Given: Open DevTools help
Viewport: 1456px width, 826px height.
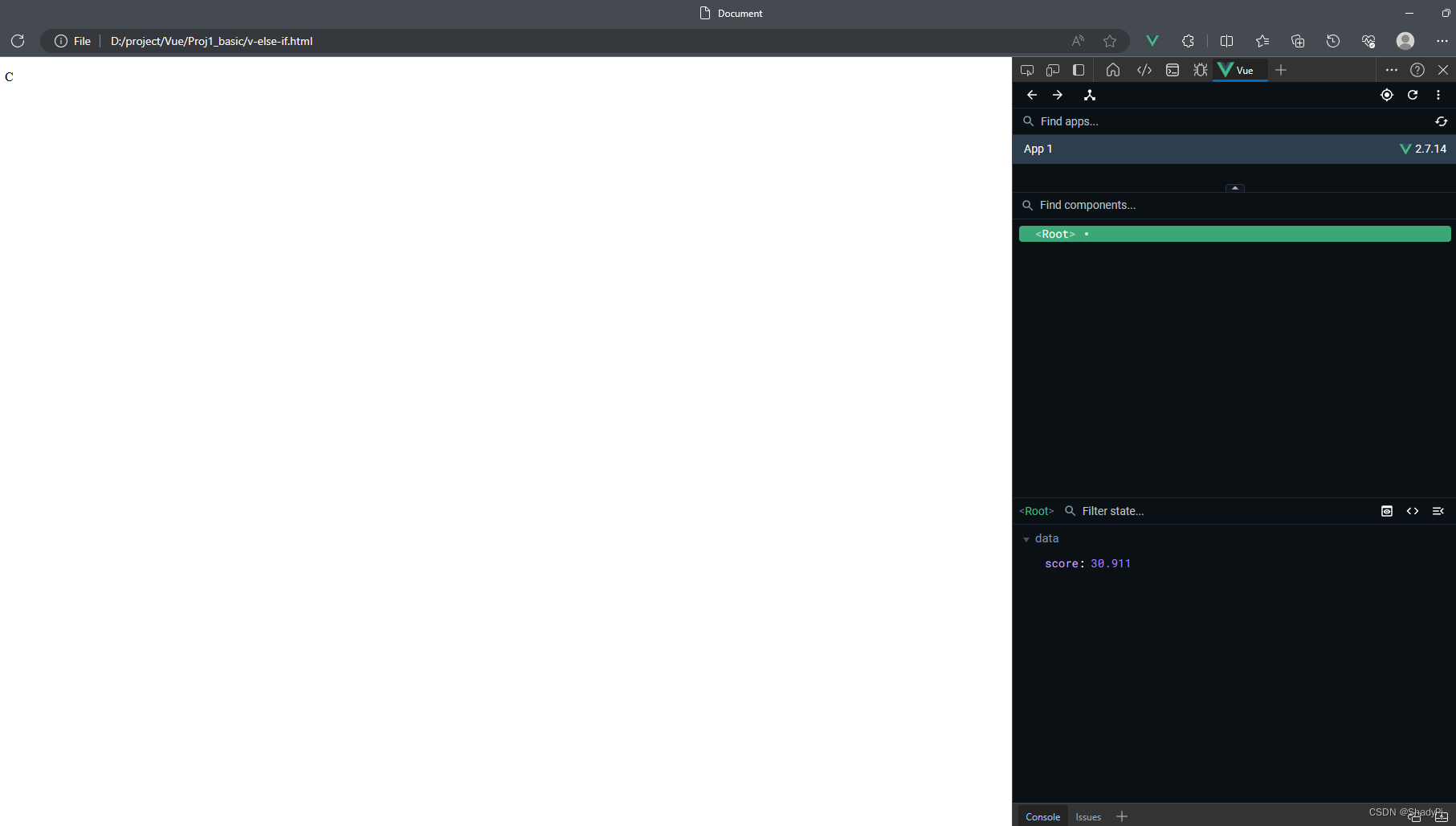Looking at the screenshot, I should pos(1417,70).
